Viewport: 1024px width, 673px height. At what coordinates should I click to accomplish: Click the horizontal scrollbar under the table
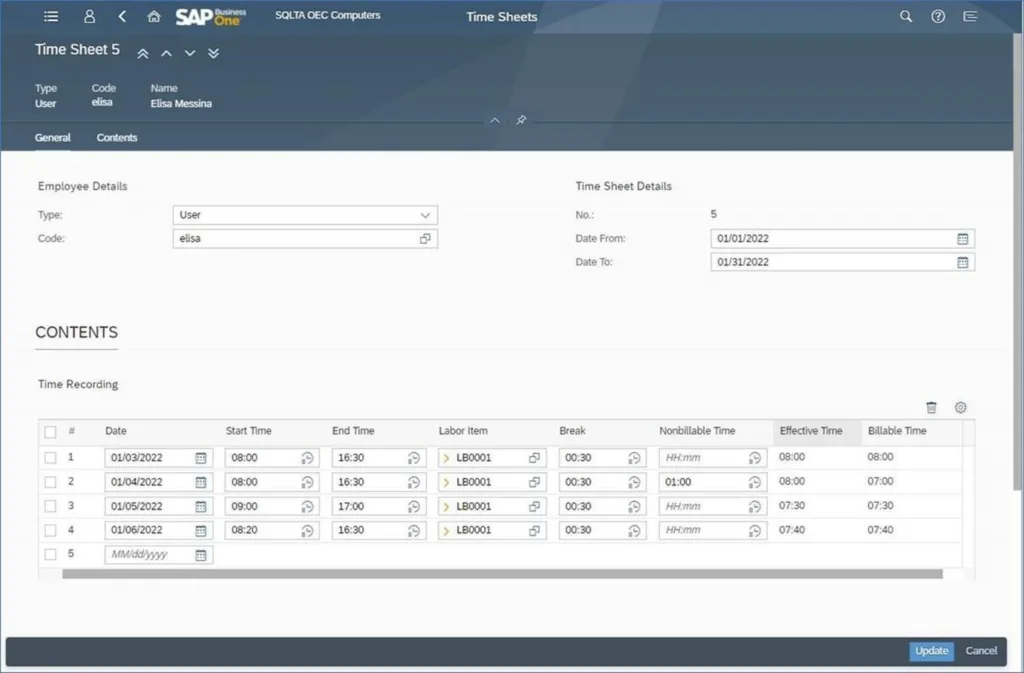coord(502,574)
